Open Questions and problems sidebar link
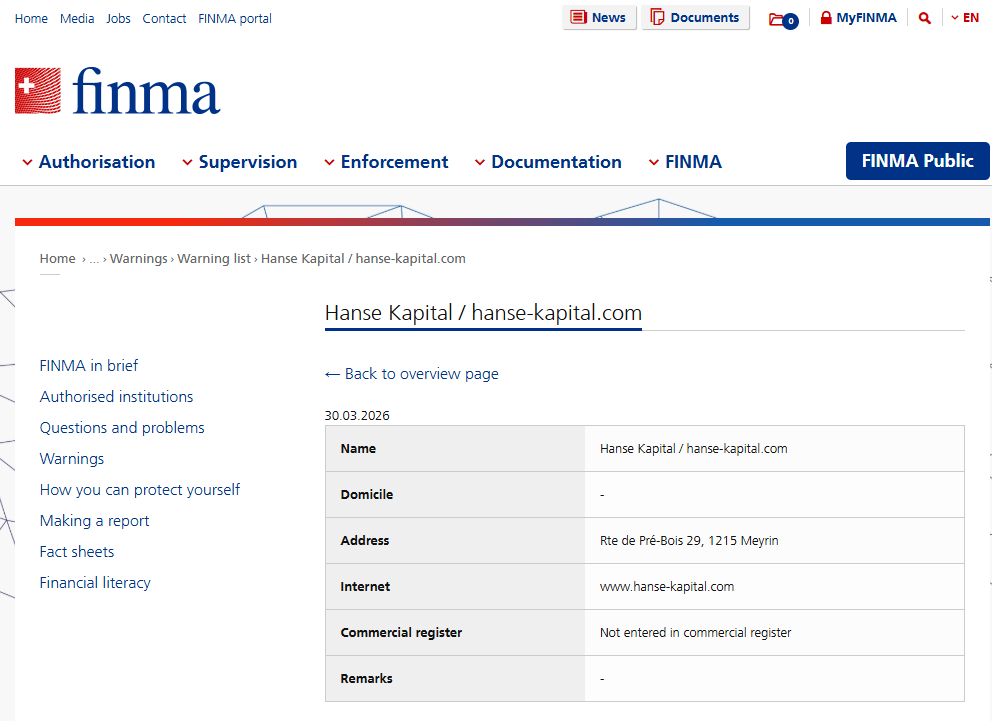The width and height of the screenshot is (992, 721). [x=122, y=428]
